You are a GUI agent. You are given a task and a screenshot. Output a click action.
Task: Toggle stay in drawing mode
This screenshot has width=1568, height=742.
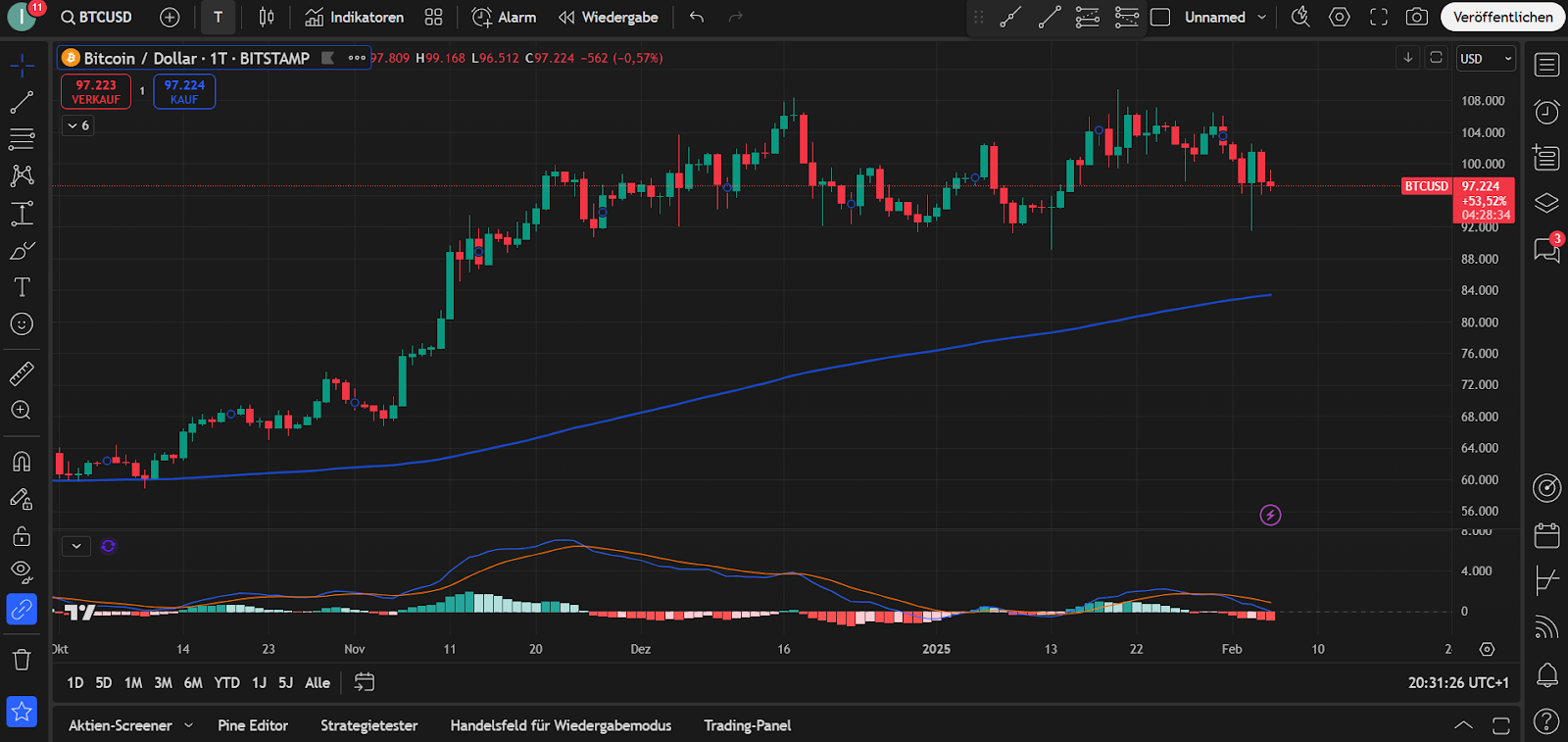22,499
